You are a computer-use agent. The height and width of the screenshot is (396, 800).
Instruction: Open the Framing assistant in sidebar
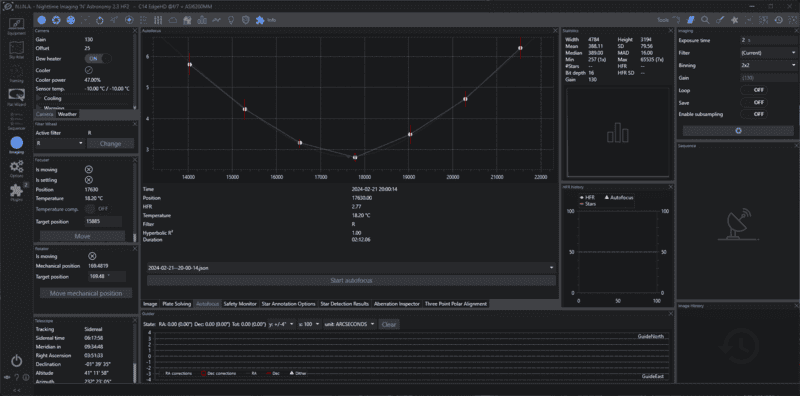[x=16, y=73]
